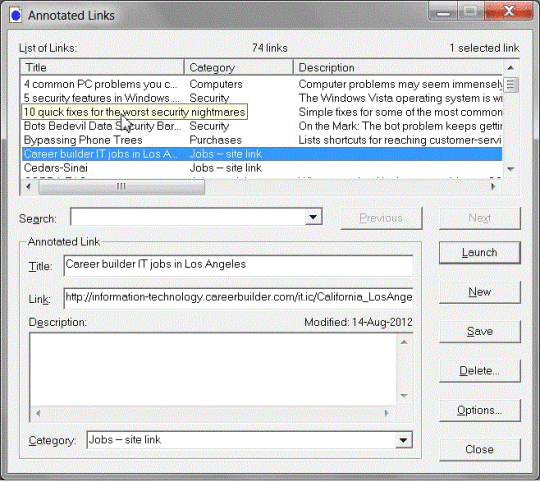This screenshot has width=540, height=482.
Task: Click the Link URL input field
Action: [238, 298]
